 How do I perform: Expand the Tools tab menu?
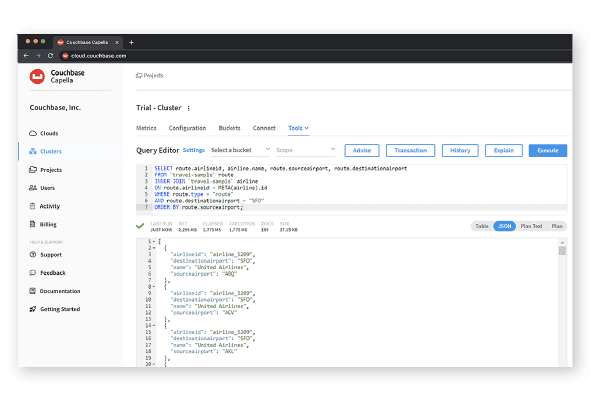click(x=298, y=128)
